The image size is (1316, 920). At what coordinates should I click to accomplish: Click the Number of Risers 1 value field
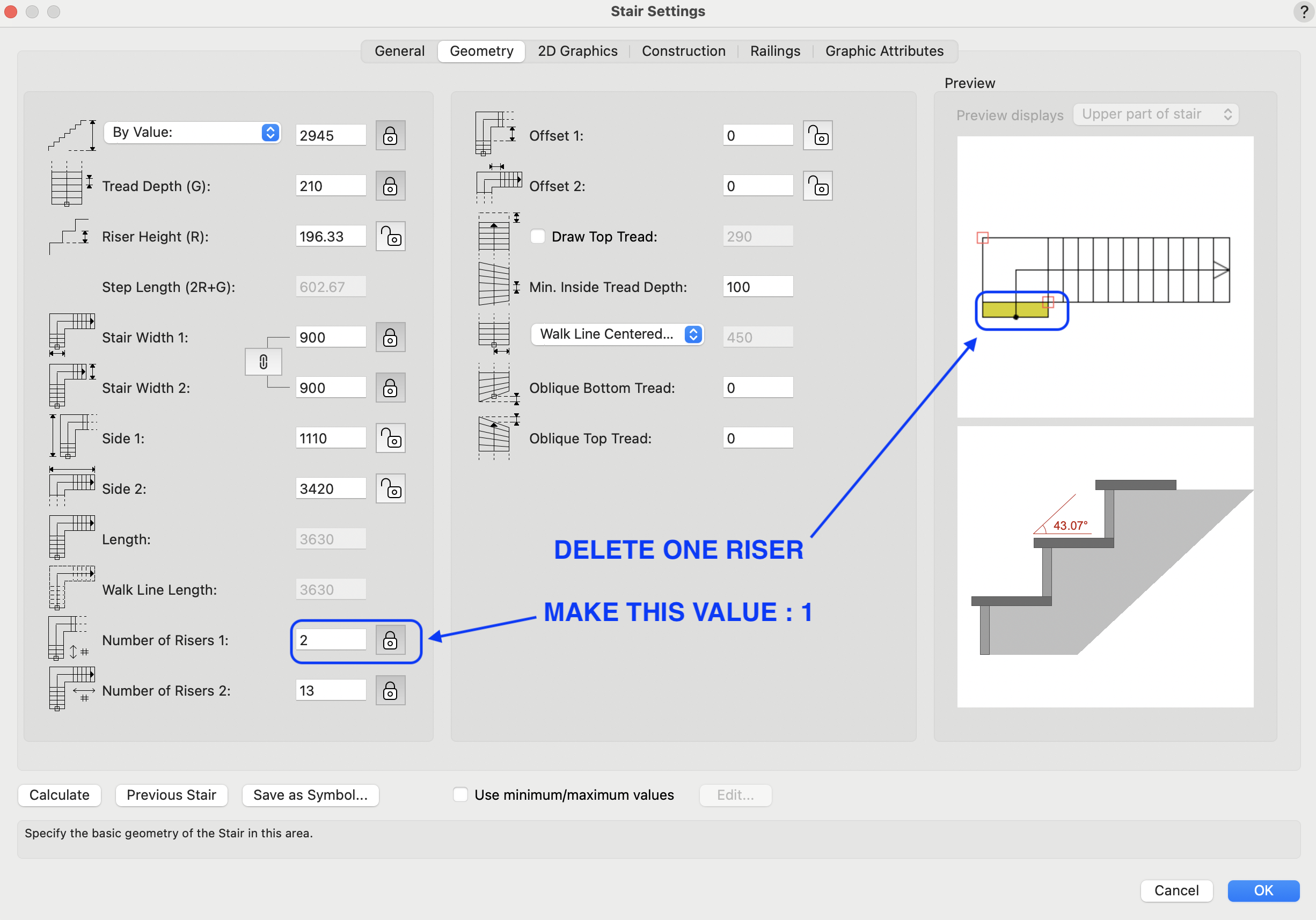(x=330, y=640)
